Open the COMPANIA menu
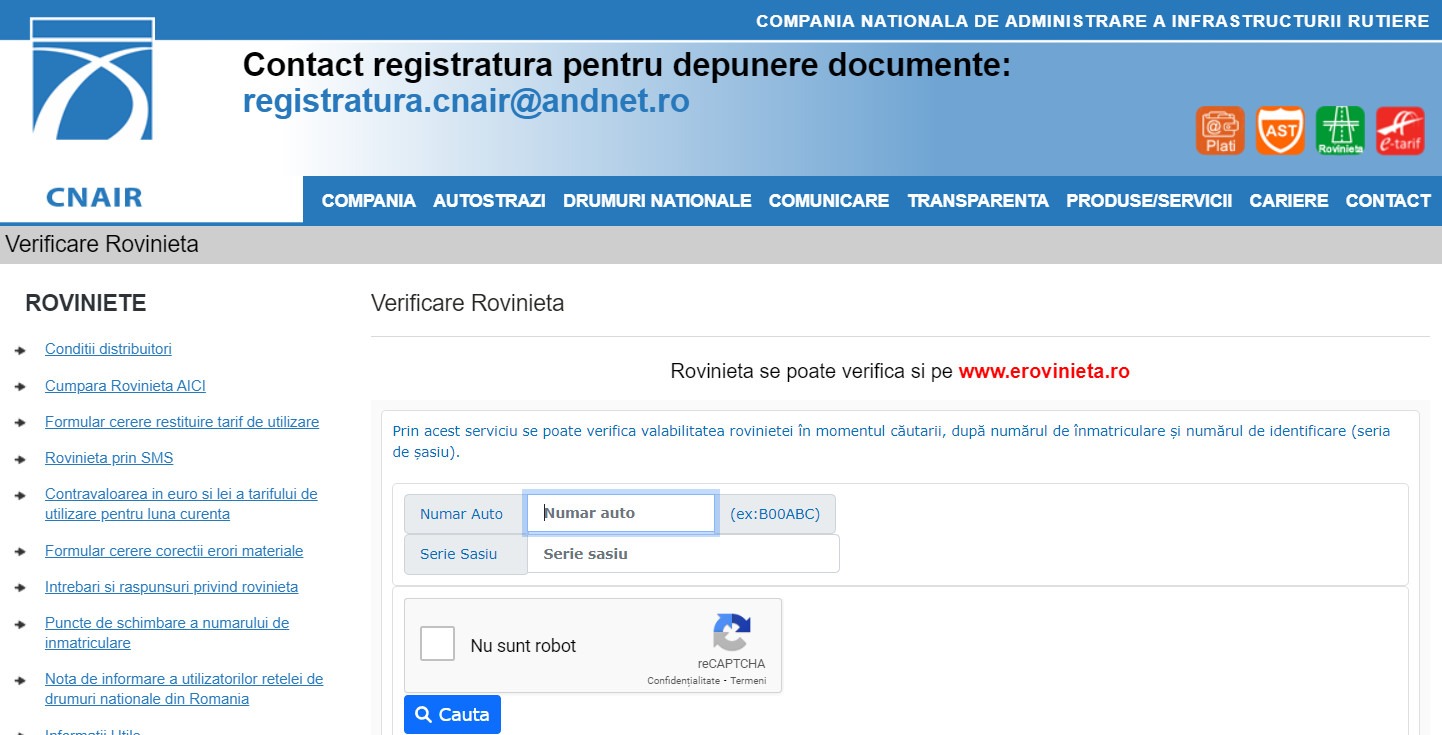 [368, 201]
